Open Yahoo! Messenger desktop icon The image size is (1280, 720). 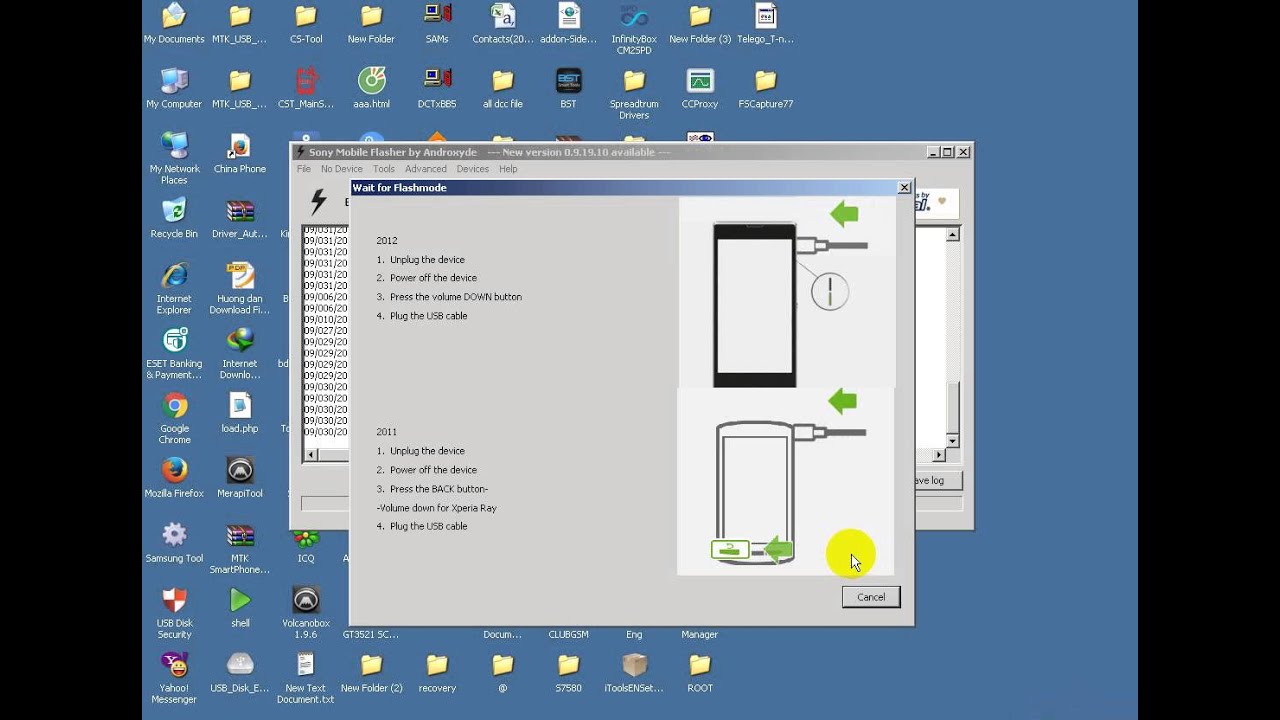click(174, 679)
